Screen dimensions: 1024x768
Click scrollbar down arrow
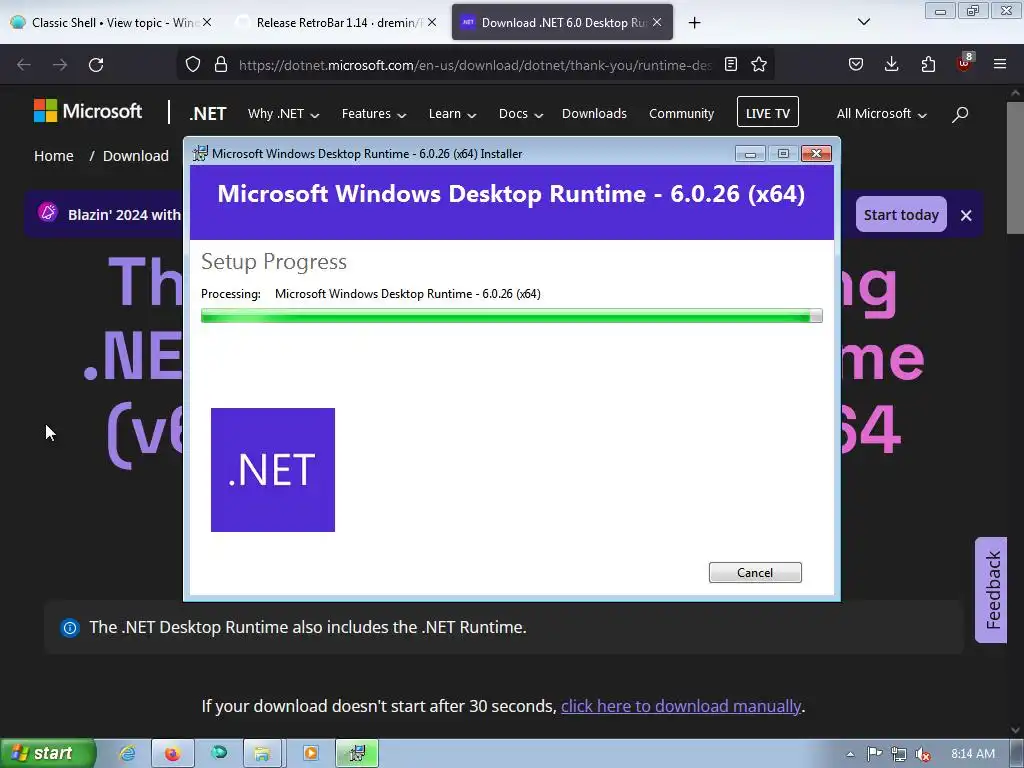[1015, 730]
